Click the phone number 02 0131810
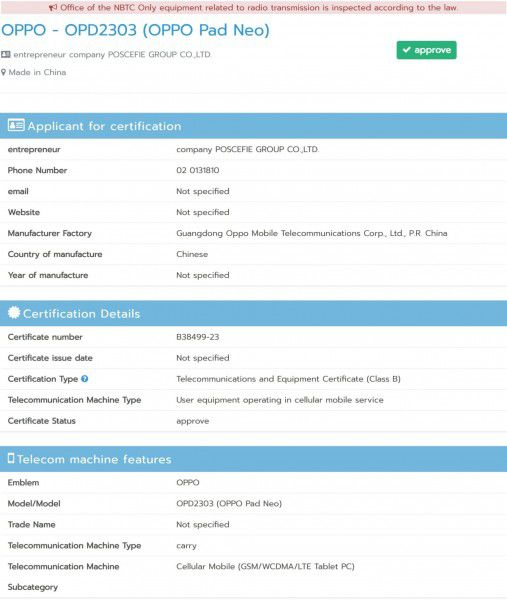Viewport: 507px width, 600px height. coord(198,170)
